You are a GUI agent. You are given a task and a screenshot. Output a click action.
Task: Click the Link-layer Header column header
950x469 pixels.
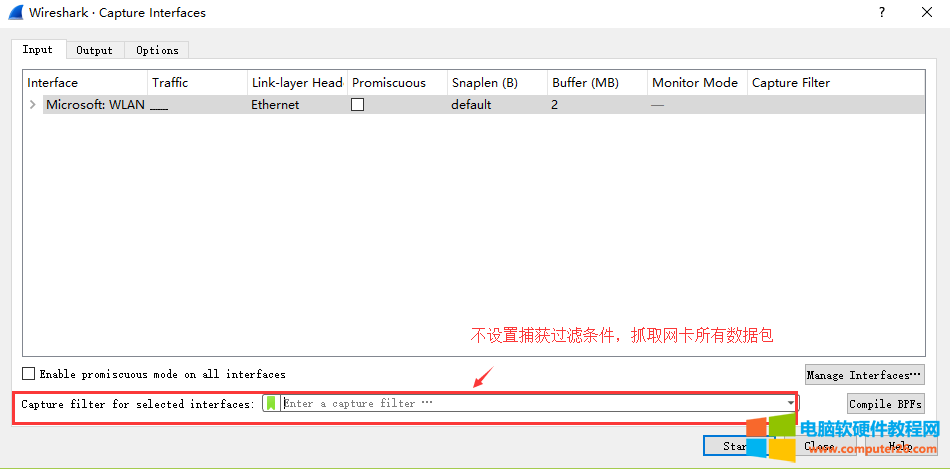[x=297, y=83]
